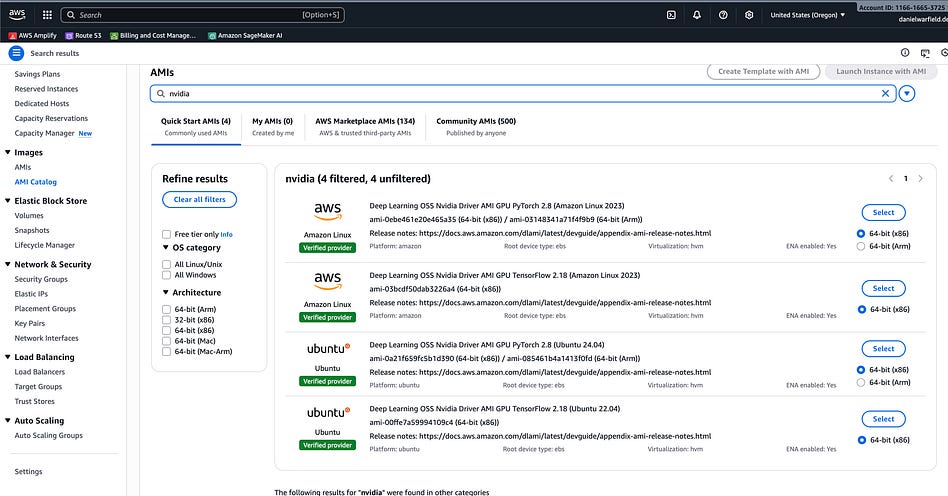Open Load Balancers in sidebar
This screenshot has height=496, width=948.
tap(39, 372)
